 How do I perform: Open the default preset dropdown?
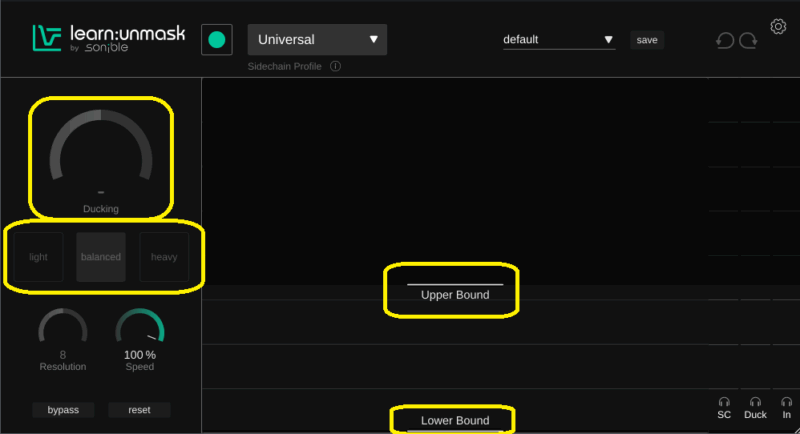click(x=558, y=40)
